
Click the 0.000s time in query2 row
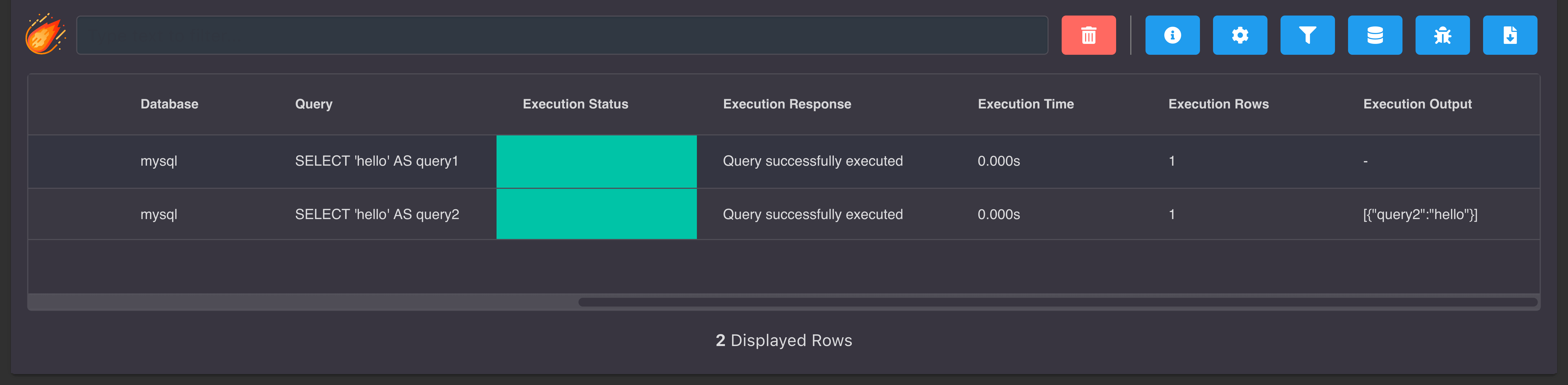(x=999, y=214)
